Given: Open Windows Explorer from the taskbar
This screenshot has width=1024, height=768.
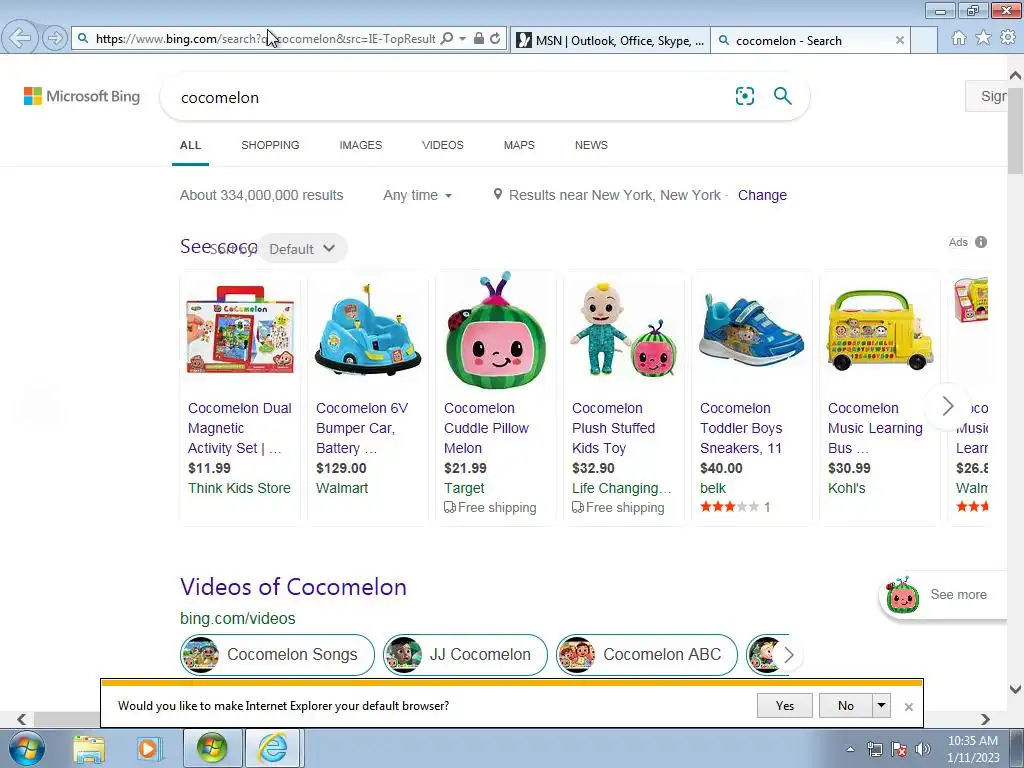Looking at the screenshot, I should point(89,749).
